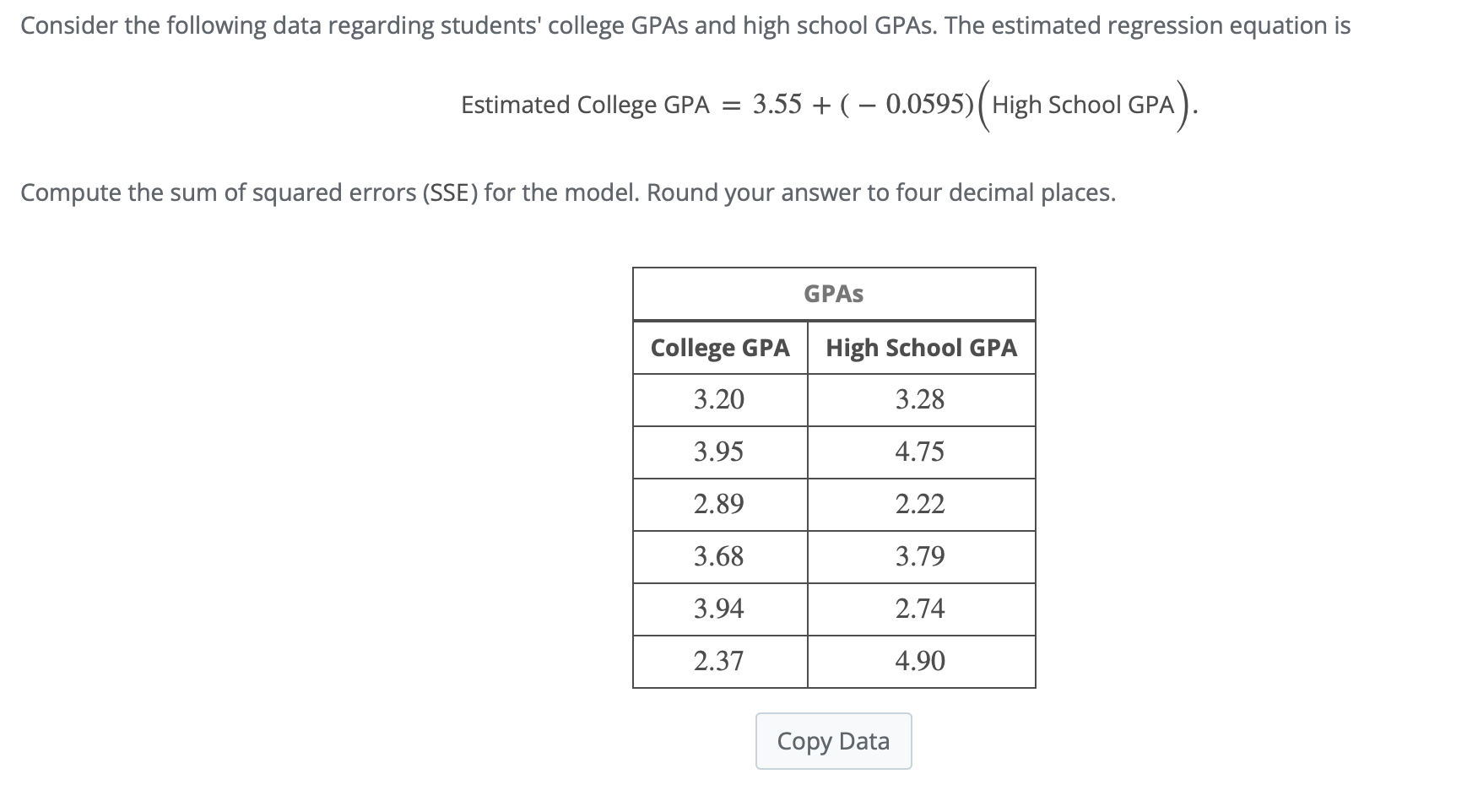Select the cell containing 2.74
1467x812 pixels.
tap(920, 609)
